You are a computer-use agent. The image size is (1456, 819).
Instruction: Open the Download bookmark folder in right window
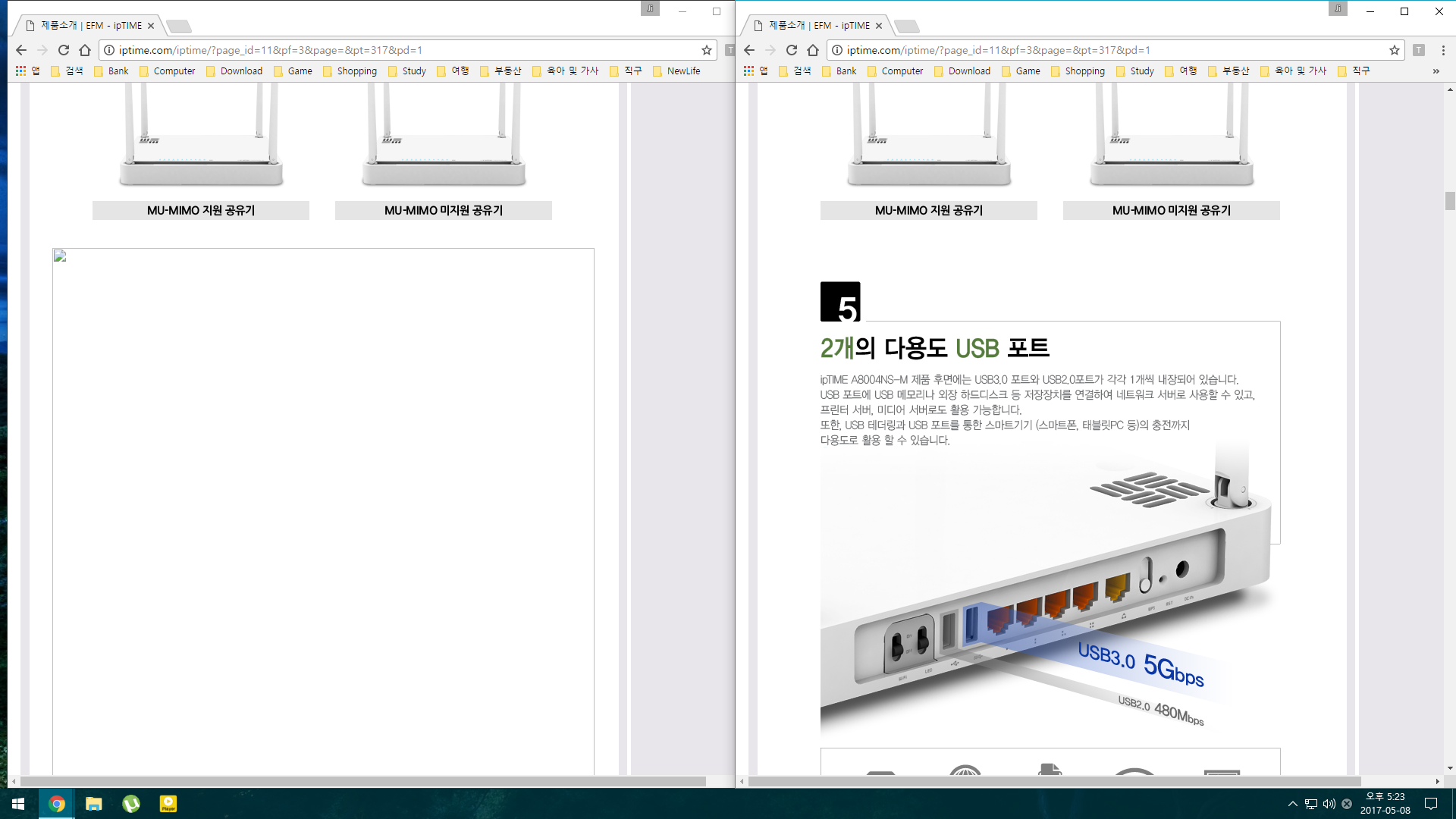[x=962, y=71]
